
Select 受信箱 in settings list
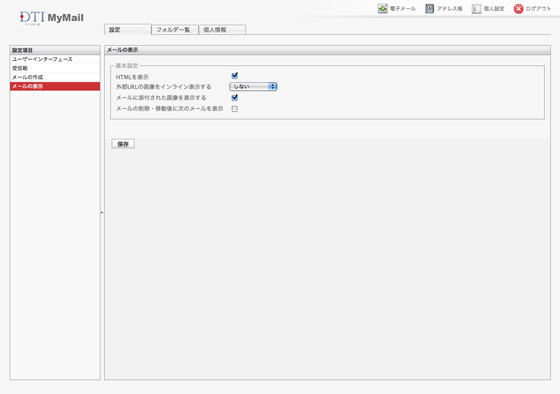pyautogui.click(x=55, y=68)
